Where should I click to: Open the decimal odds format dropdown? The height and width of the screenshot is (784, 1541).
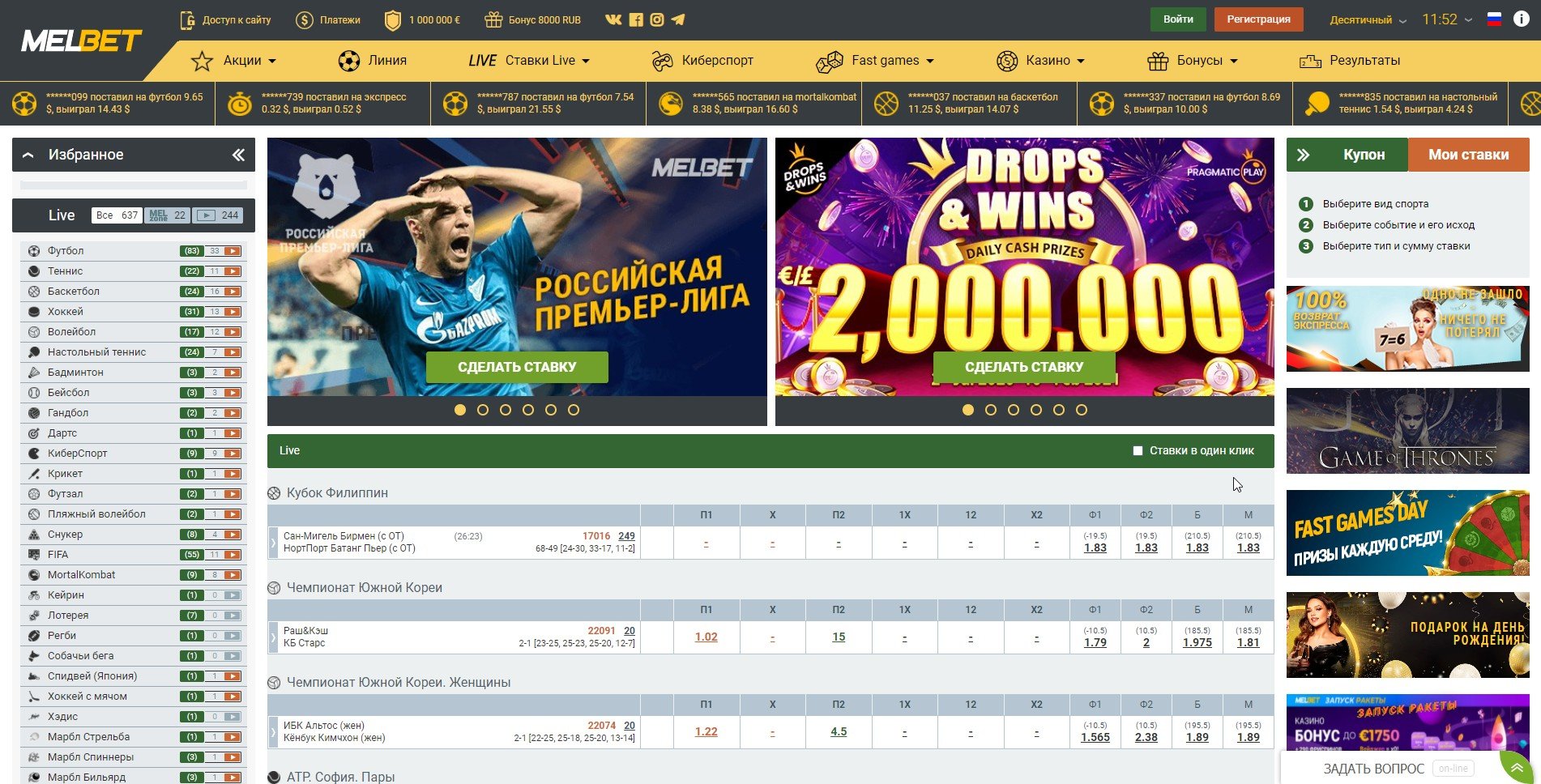[1368, 19]
